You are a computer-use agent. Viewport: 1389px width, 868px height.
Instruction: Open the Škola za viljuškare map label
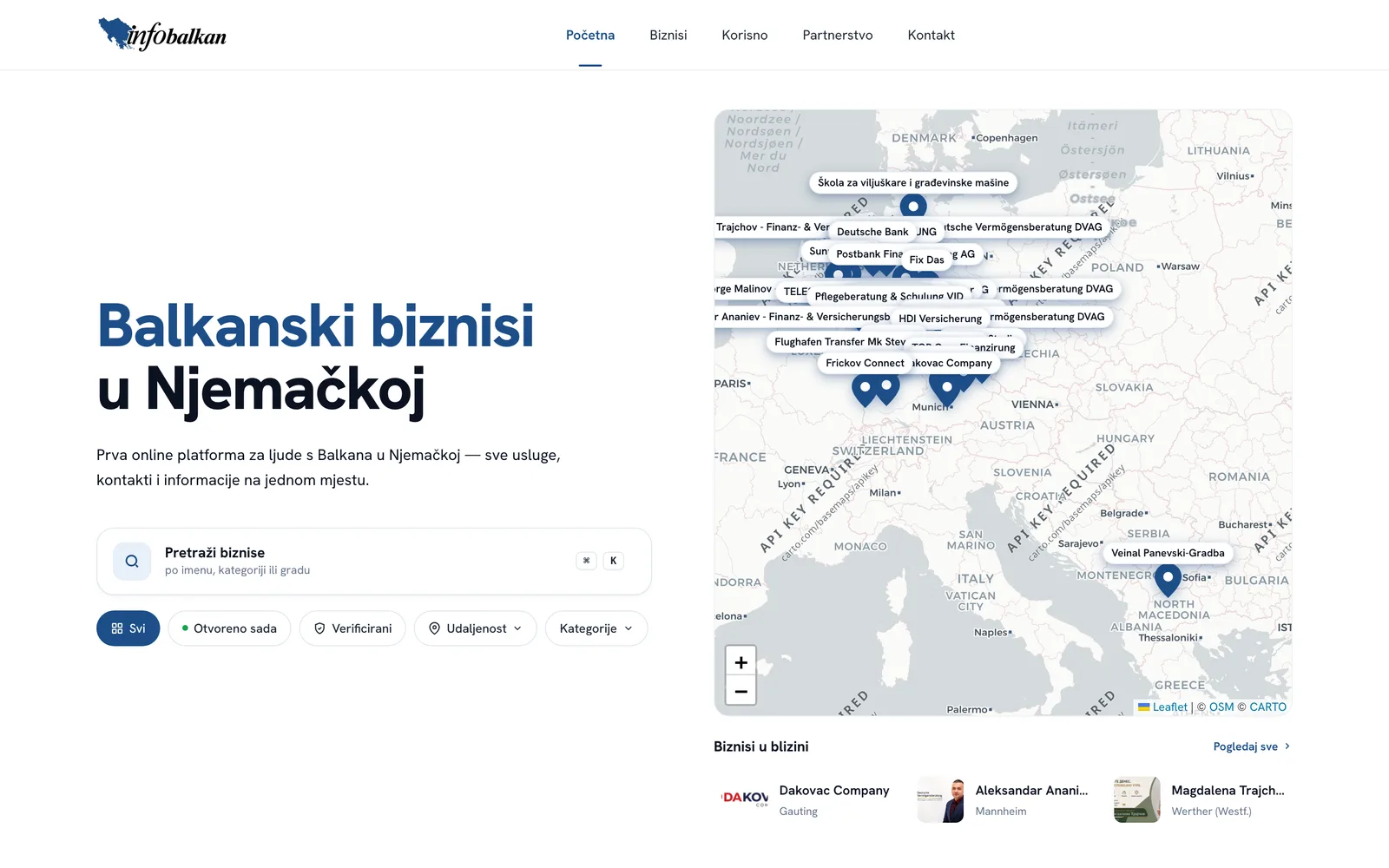pyautogui.click(x=913, y=182)
